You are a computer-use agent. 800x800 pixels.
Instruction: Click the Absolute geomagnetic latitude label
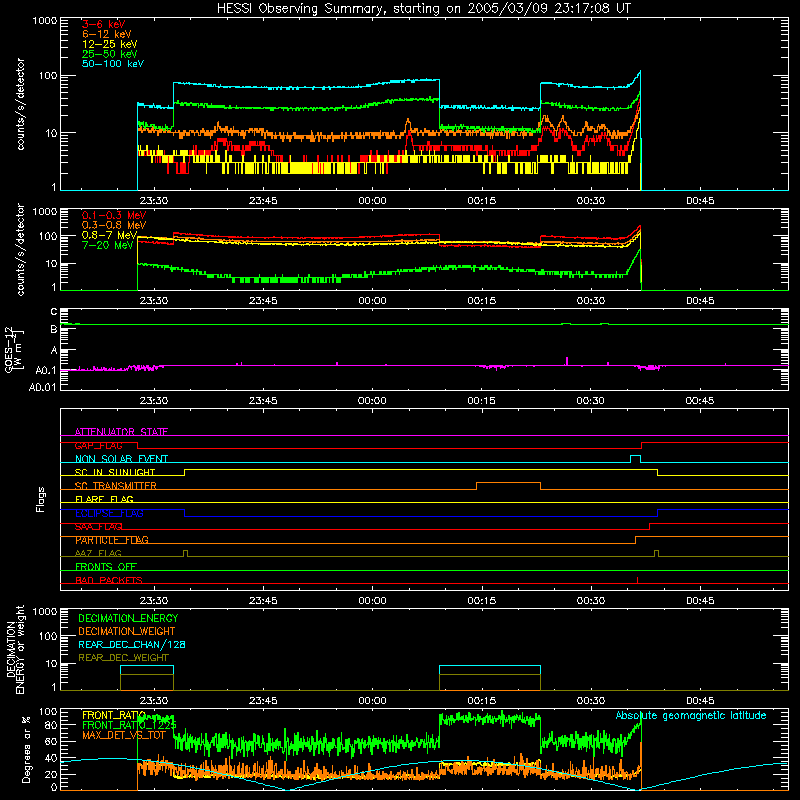pos(691,715)
